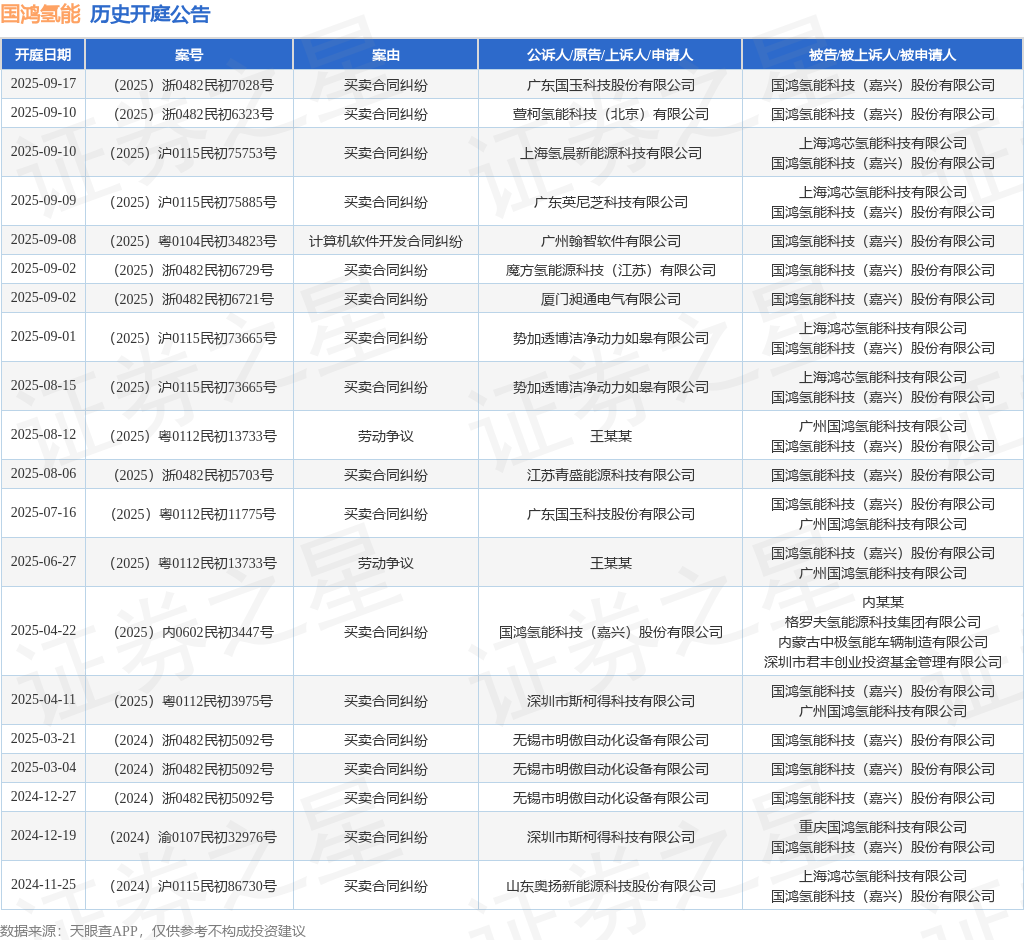
Task: Click plaintiff 山东奥扬新能源科技股份有限公司
Action: click(611, 886)
